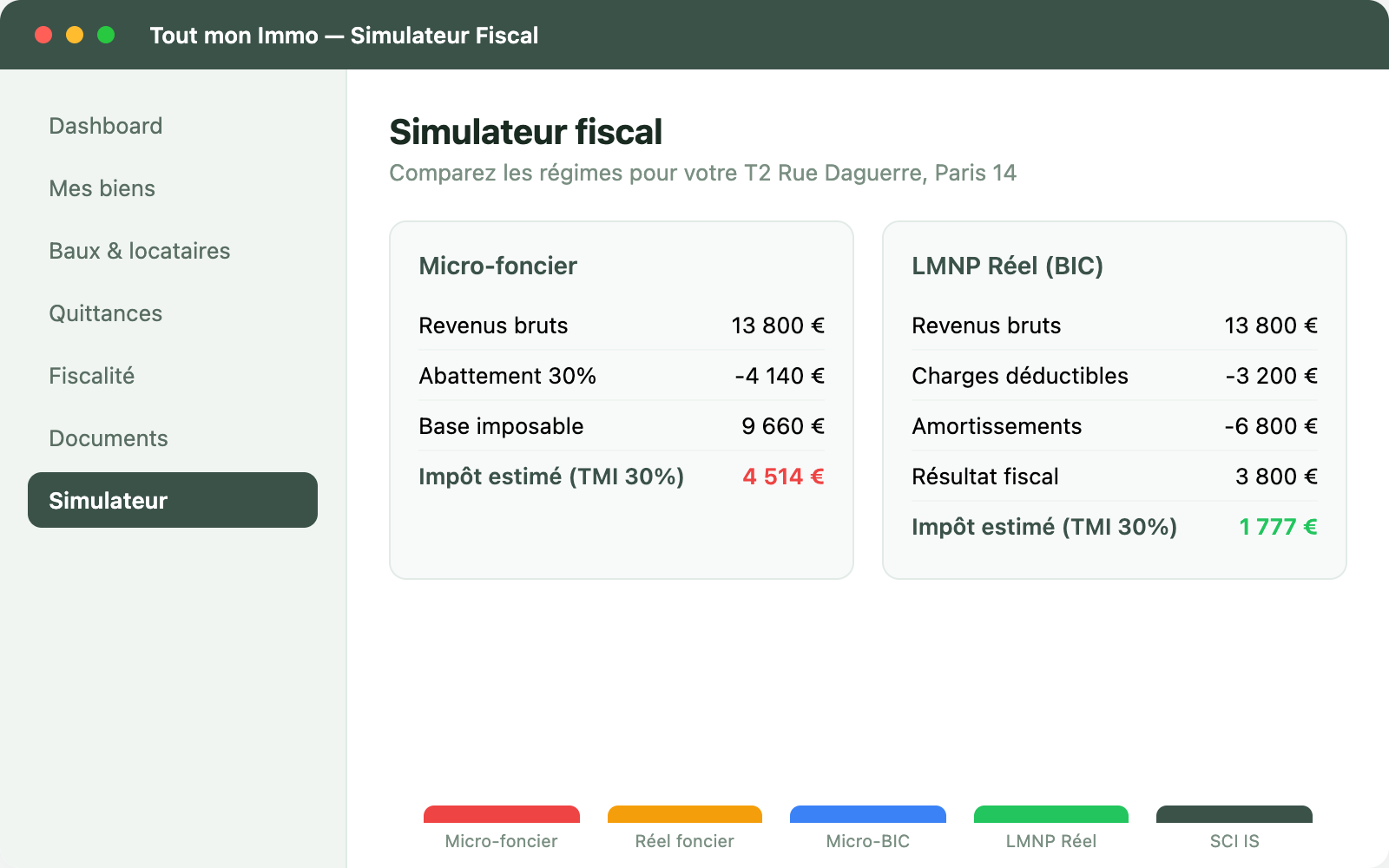This screenshot has height=868, width=1389.
Task: Select the Micro-BIC chart label
Action: [868, 841]
